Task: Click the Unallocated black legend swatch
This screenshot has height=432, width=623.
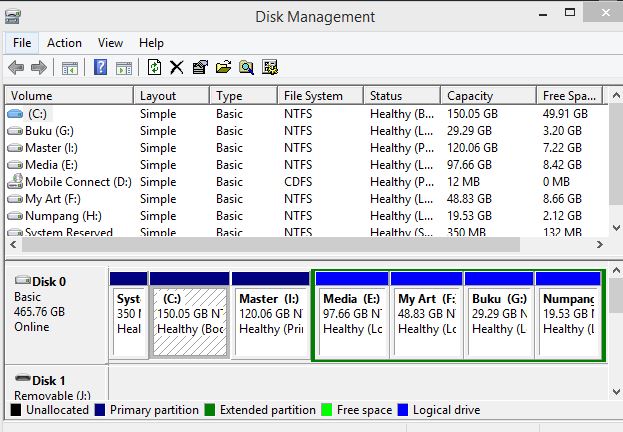Action: click(x=15, y=410)
